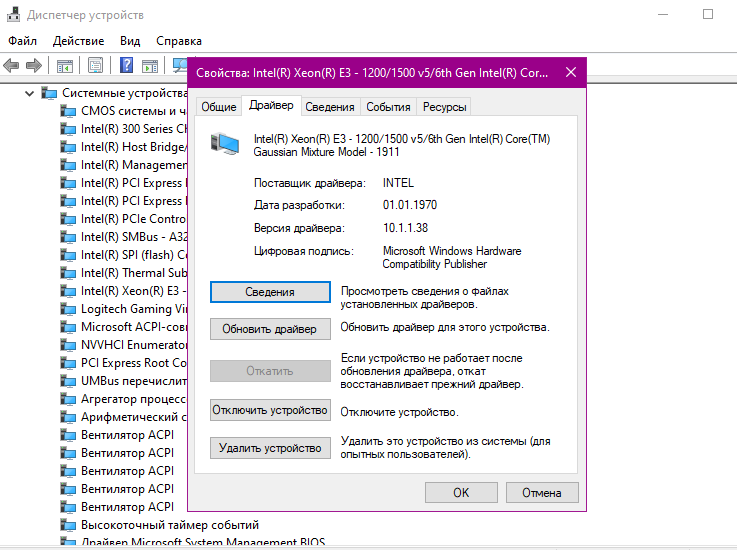
Task: Click the driver date 01.01.1970
Action: (x=410, y=205)
